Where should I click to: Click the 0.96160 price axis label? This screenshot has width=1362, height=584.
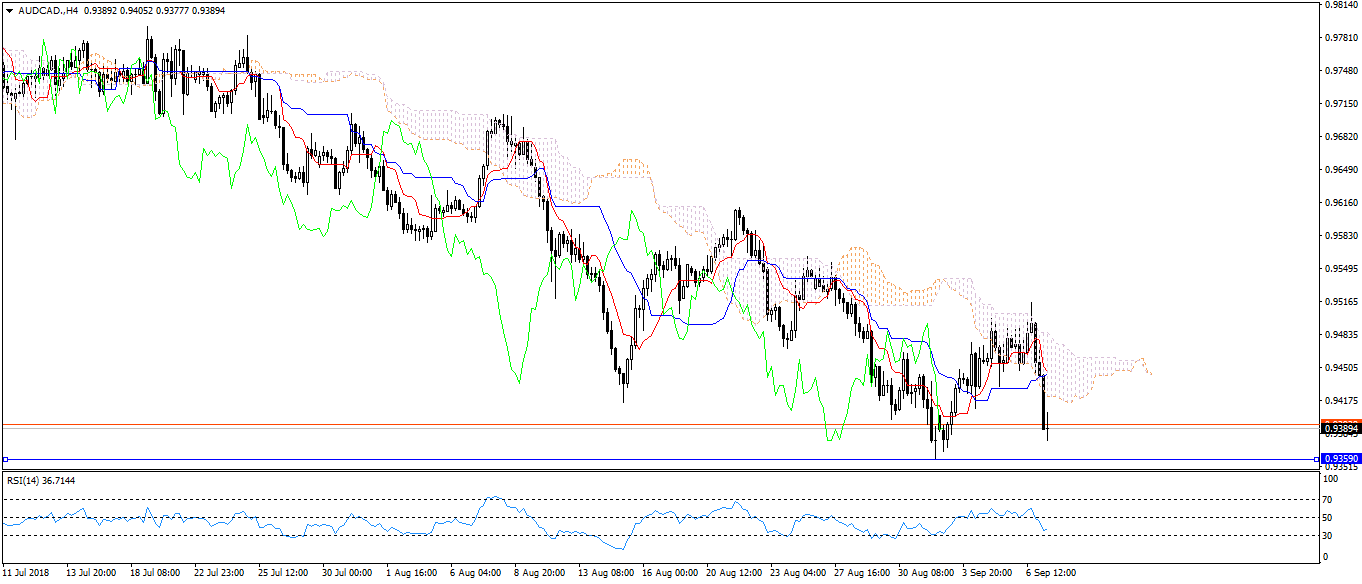click(x=1340, y=203)
